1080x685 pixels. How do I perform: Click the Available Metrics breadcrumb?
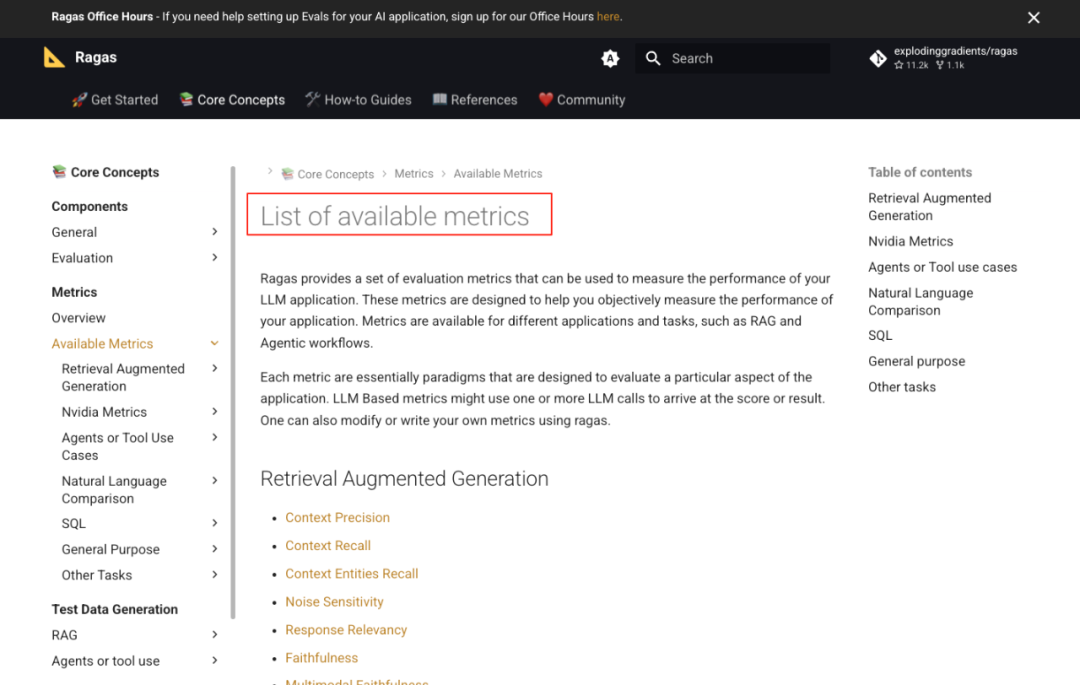point(498,173)
